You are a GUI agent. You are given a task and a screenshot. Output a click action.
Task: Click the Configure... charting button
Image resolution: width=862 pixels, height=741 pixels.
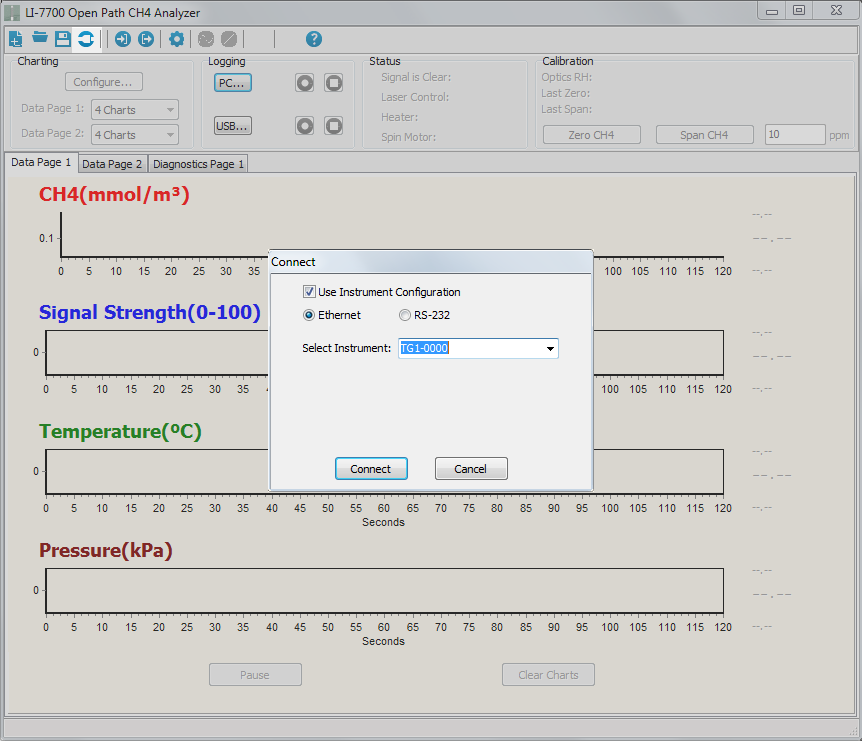[x=104, y=82]
